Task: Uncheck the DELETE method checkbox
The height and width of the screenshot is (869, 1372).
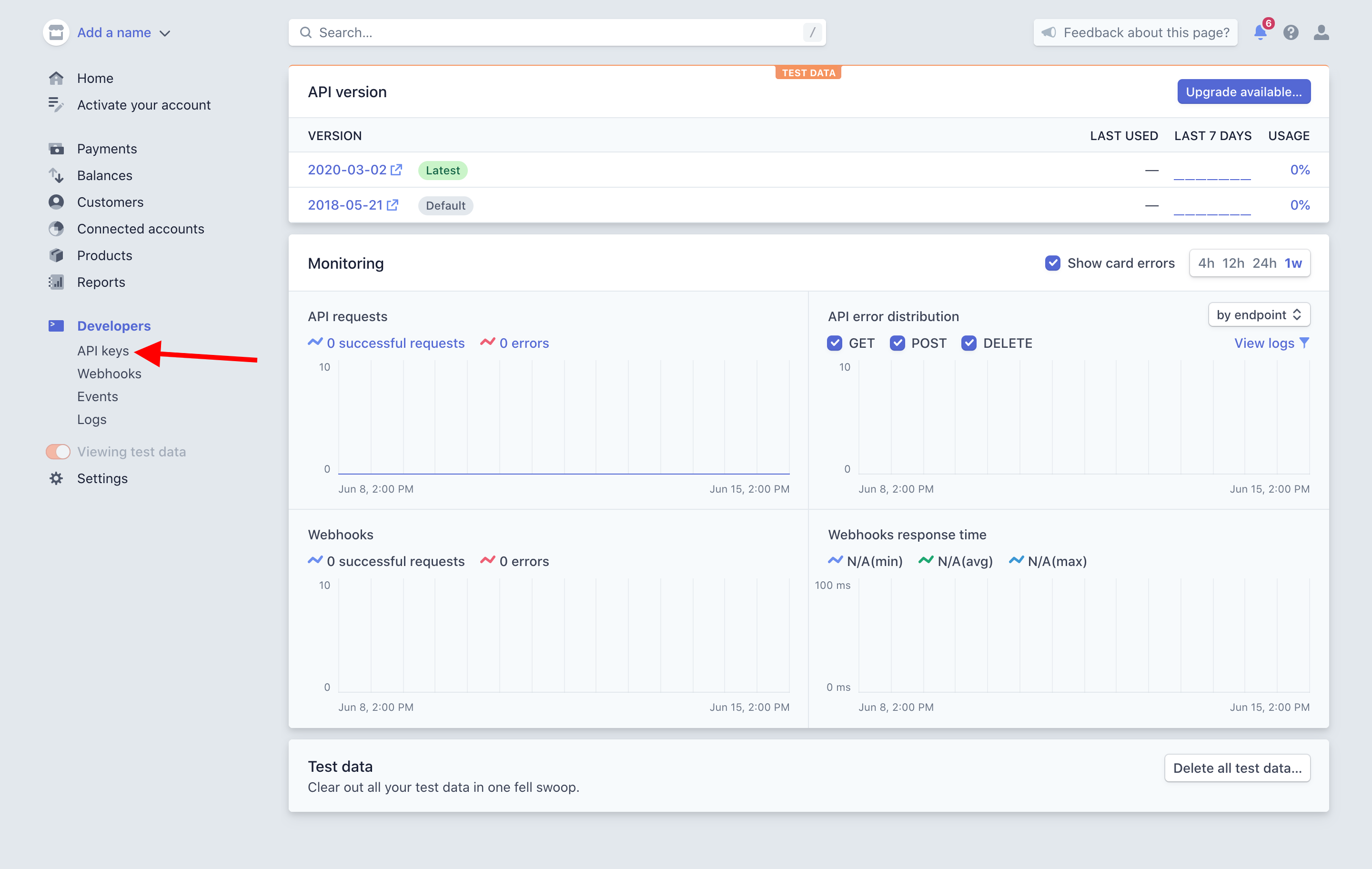Action: pyautogui.click(x=968, y=343)
